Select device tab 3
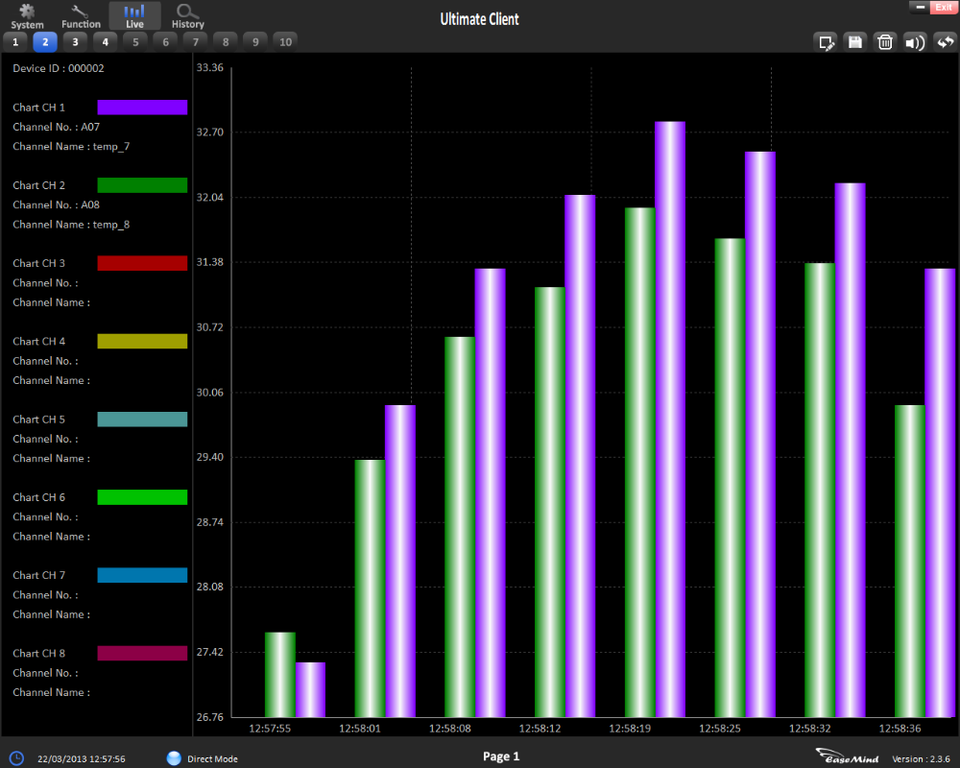Viewport: 960px width, 768px height. [x=75, y=42]
